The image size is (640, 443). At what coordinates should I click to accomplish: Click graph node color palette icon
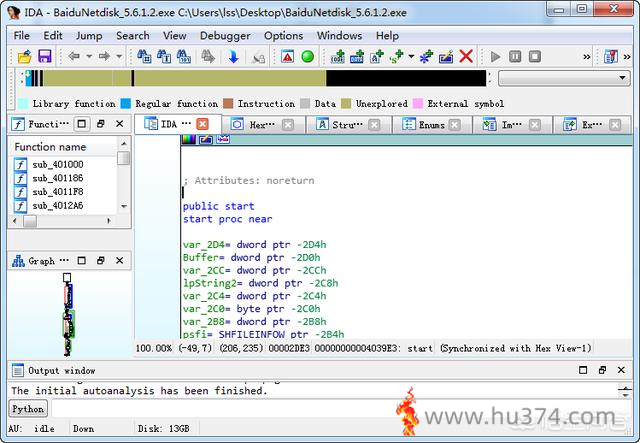click(189, 139)
